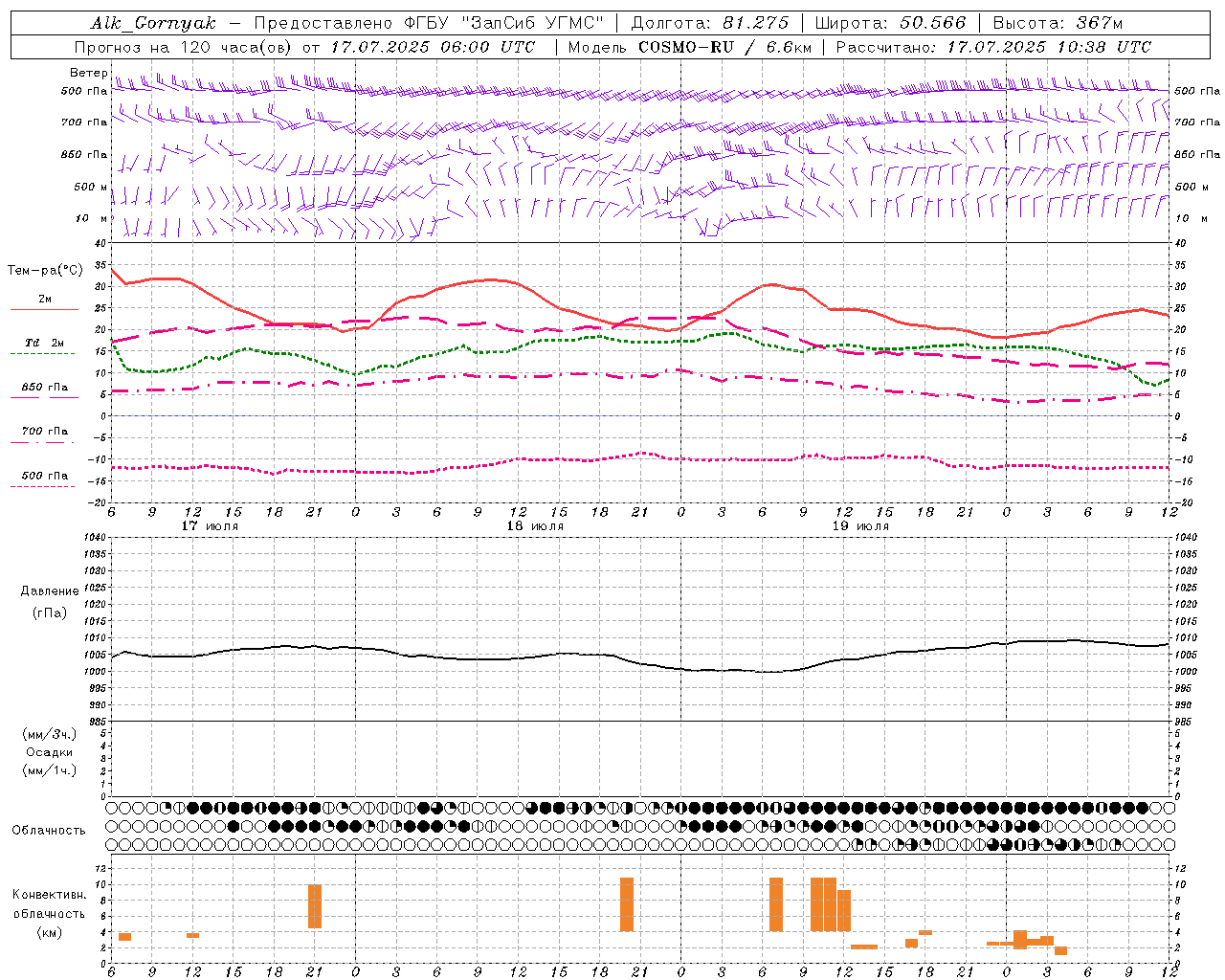Click the Модель COSMO-RU / 6.6км label
The image size is (1225, 980).
click(689, 47)
